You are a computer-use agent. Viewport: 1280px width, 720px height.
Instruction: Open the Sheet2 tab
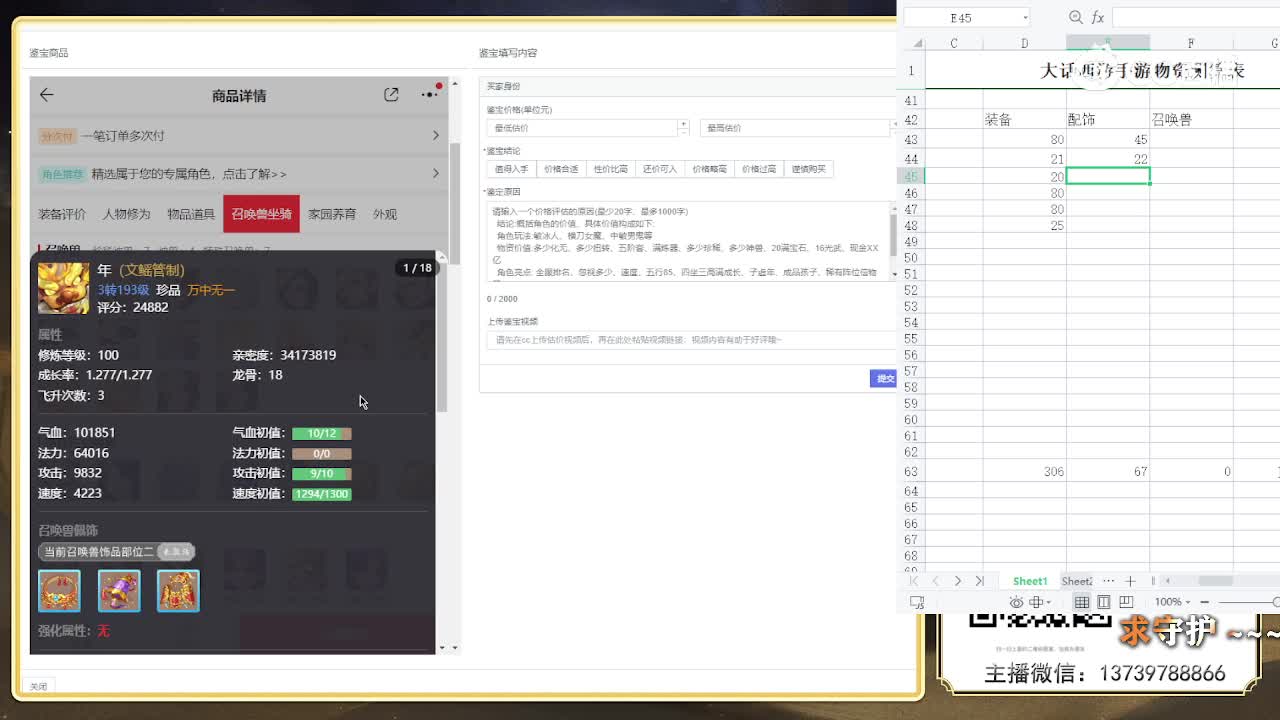coord(1076,581)
